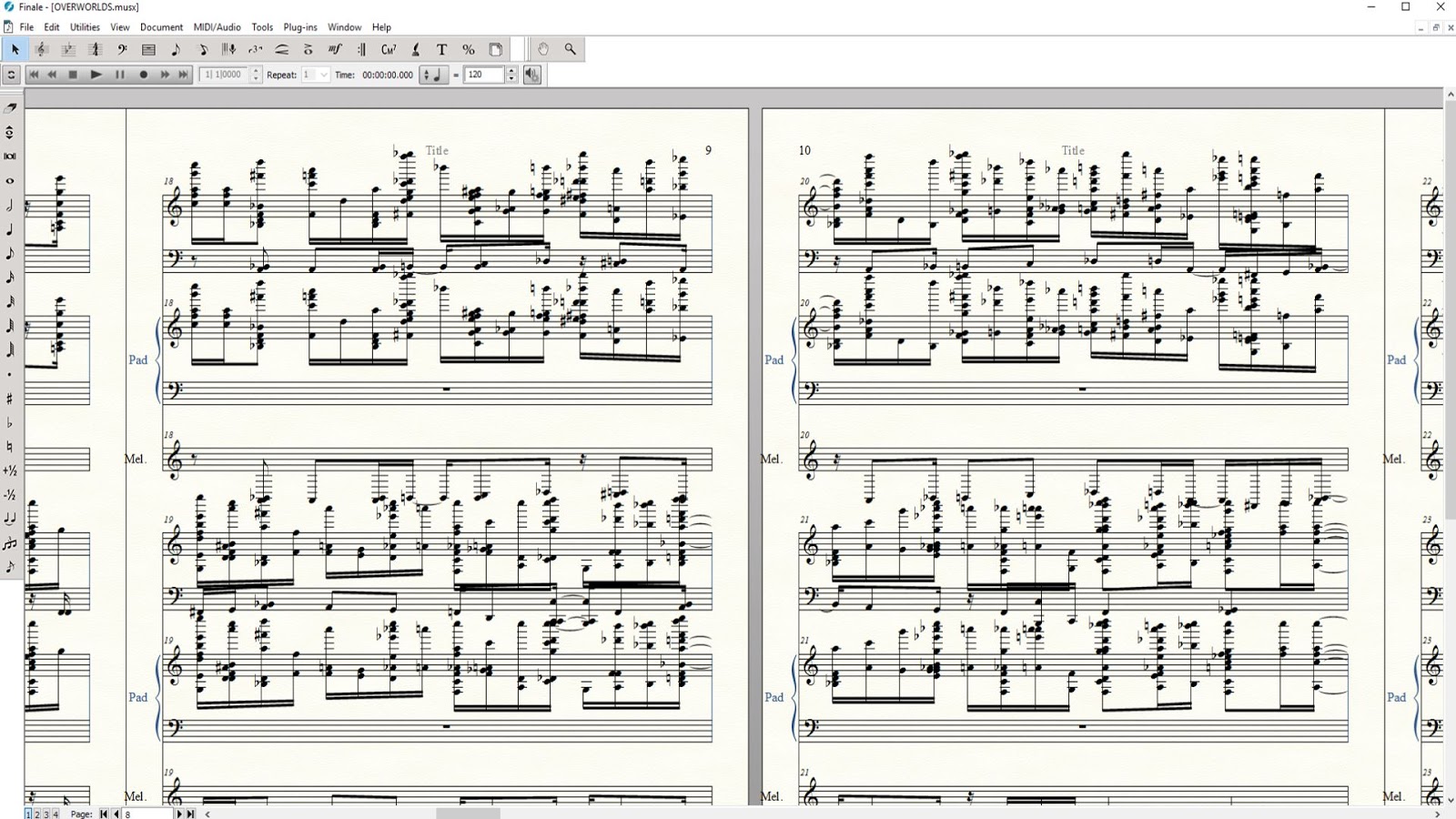
Task: Select the tie tool in palette
Action: (10, 519)
